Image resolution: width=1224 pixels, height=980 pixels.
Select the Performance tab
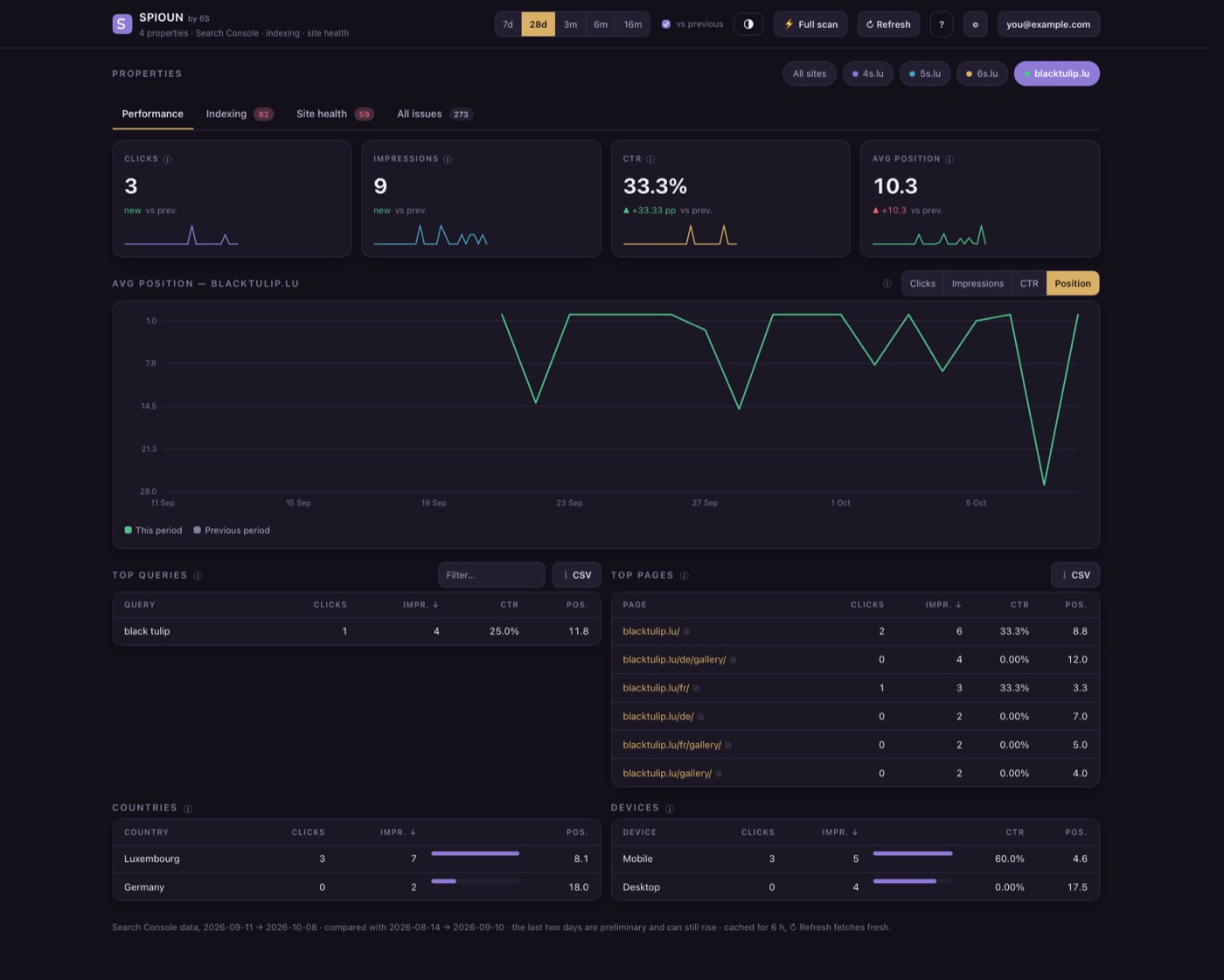pyautogui.click(x=153, y=114)
